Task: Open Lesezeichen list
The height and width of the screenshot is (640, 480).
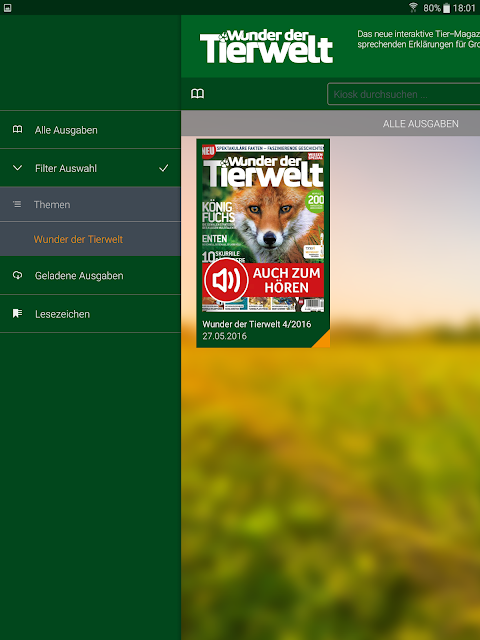Action: click(x=90, y=314)
